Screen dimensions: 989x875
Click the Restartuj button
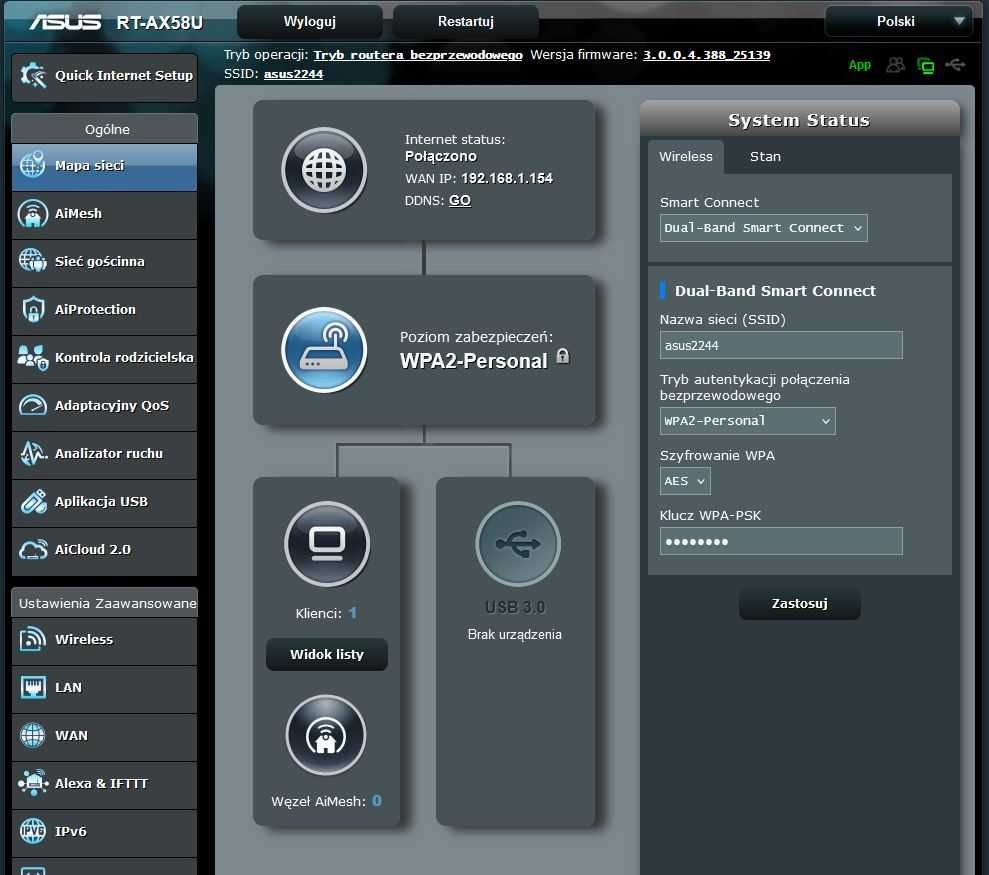(465, 21)
